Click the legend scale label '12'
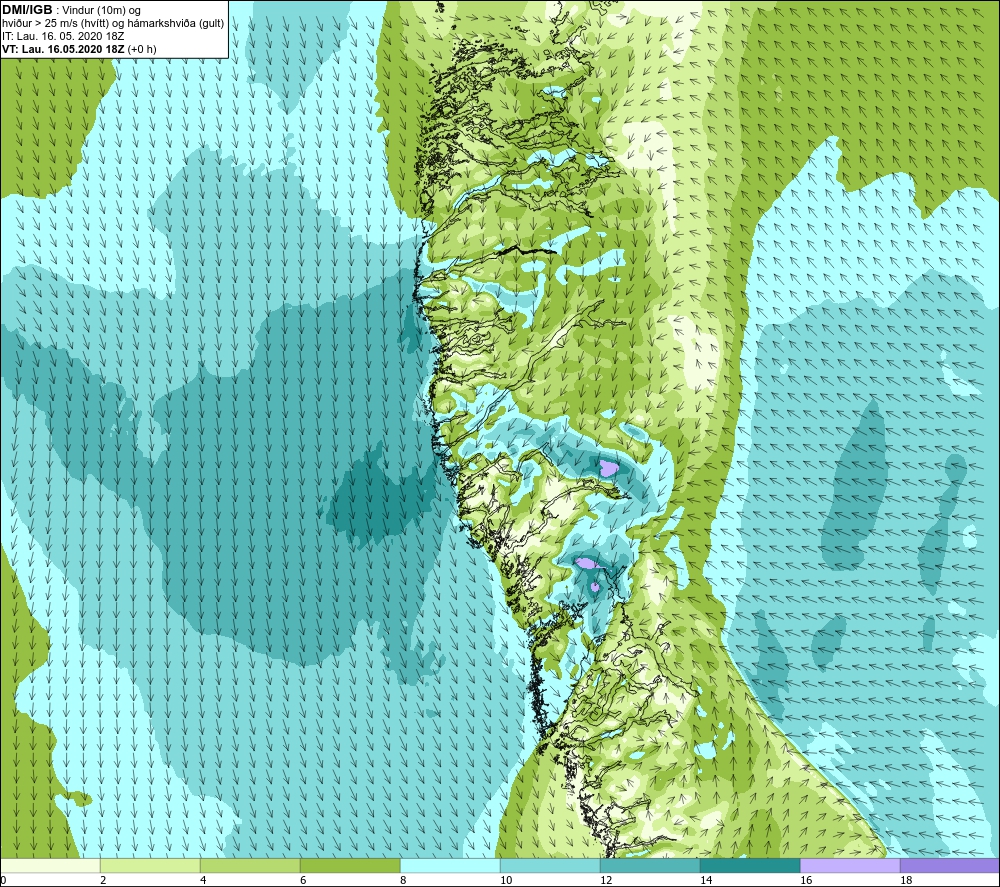1000x887 pixels. click(606, 880)
